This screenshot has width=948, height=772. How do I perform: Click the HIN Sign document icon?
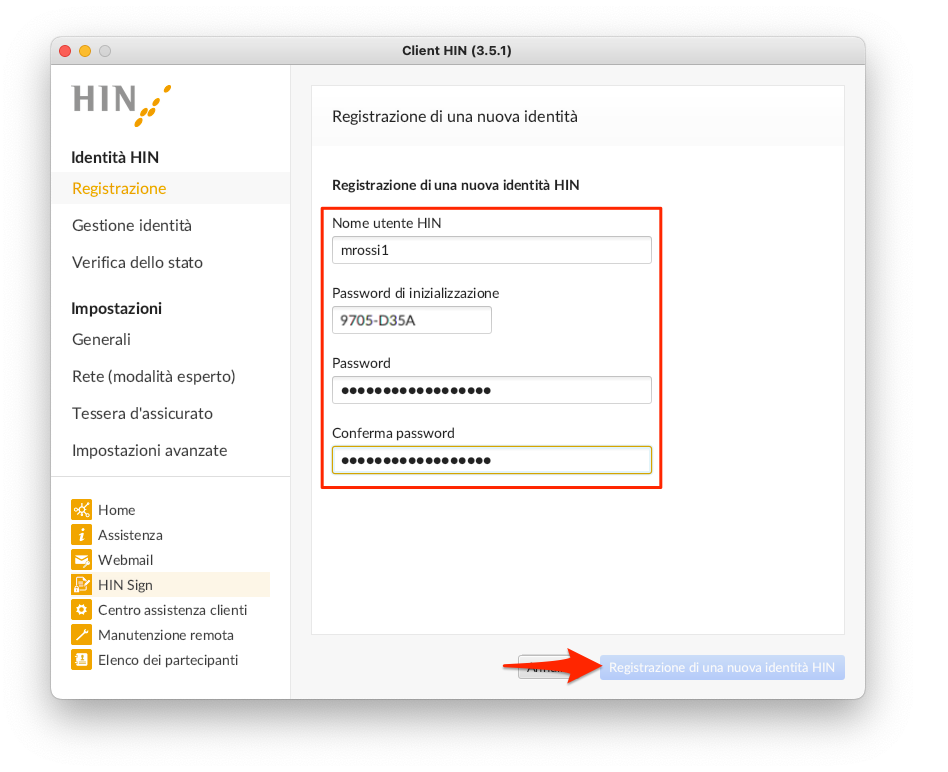pyautogui.click(x=81, y=585)
